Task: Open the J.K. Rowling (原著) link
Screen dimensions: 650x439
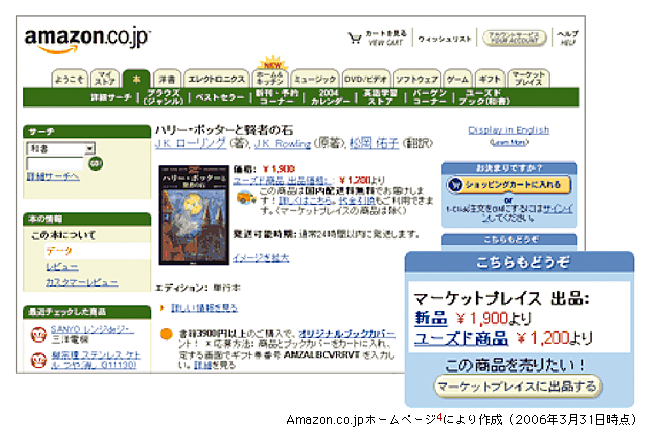Action: click(x=282, y=143)
